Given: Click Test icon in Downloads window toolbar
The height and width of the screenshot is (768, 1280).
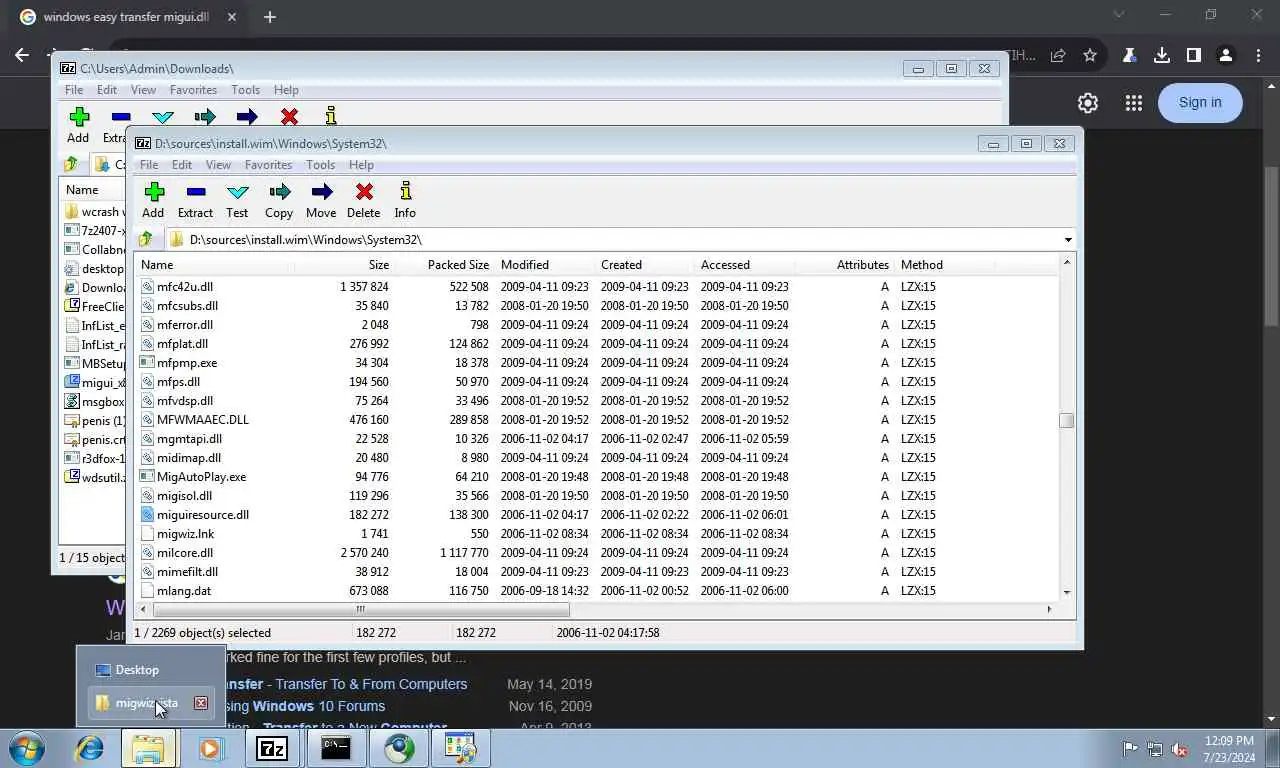Looking at the screenshot, I should (163, 116).
